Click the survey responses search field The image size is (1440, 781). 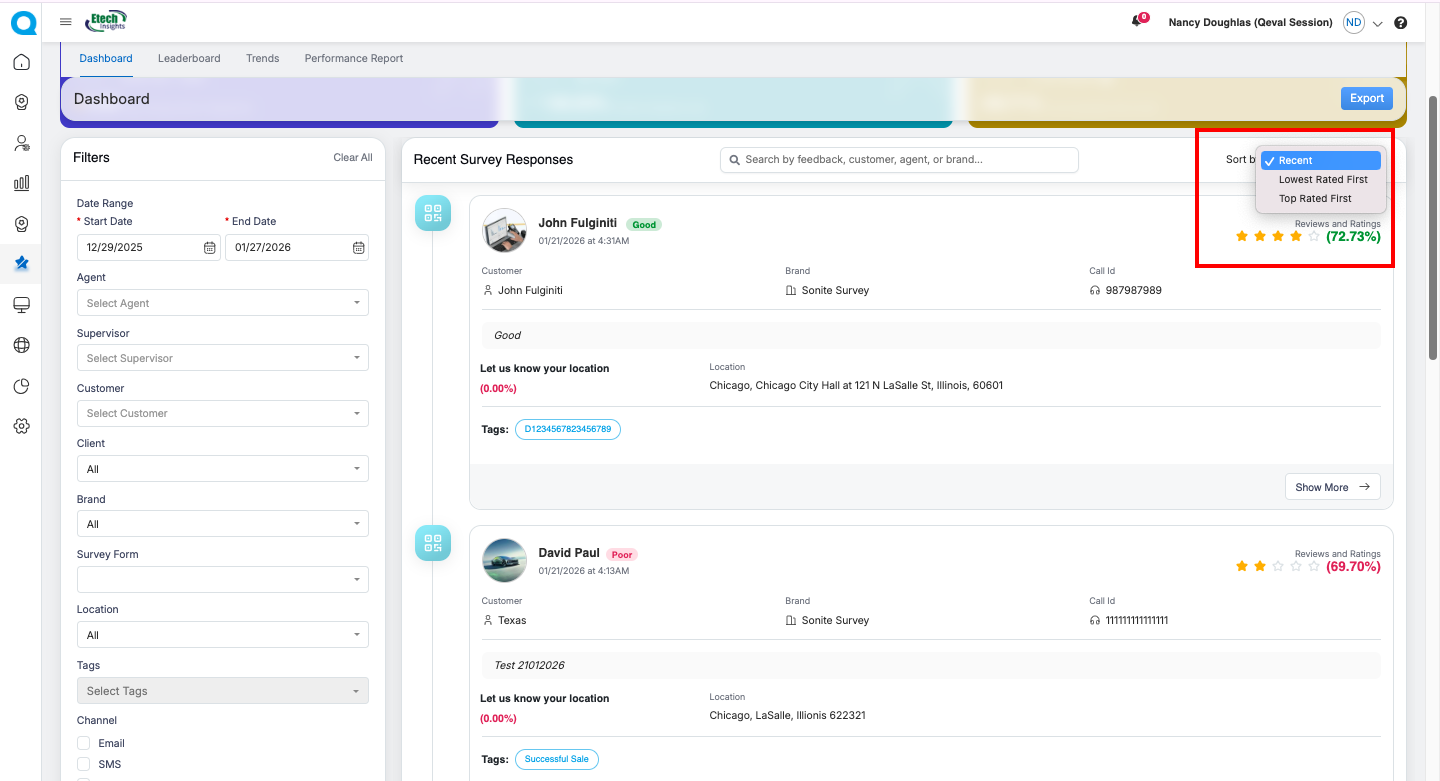pyautogui.click(x=900, y=160)
